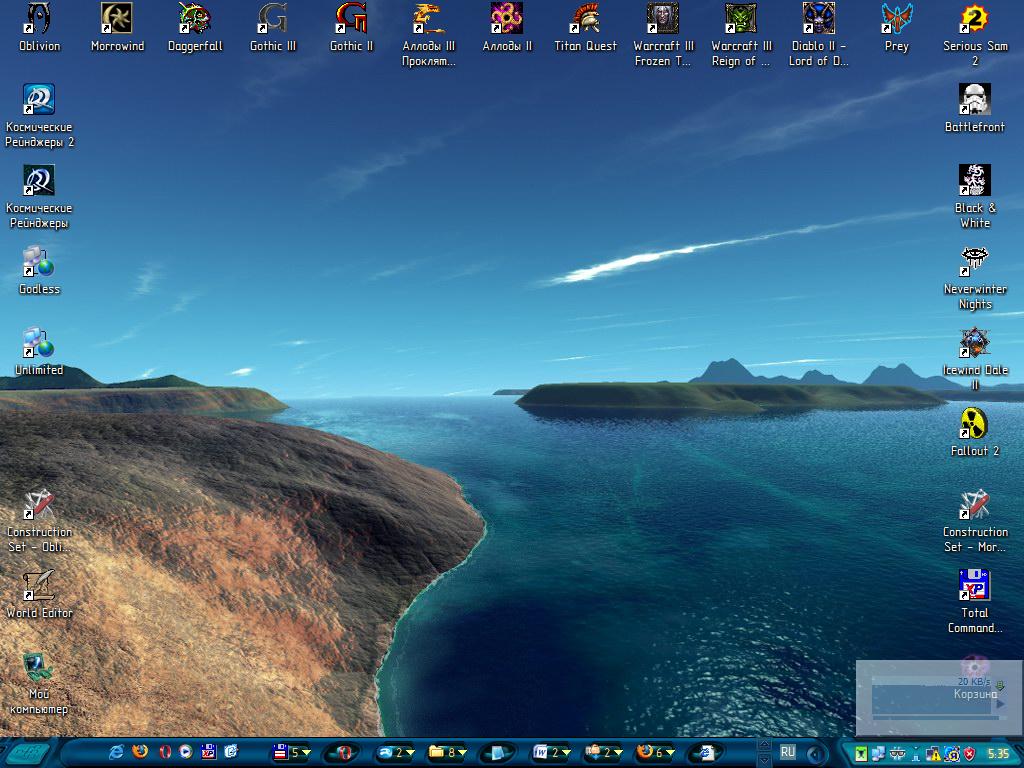
Task: Select the Unlimited network shortcut
Action: click(x=39, y=351)
